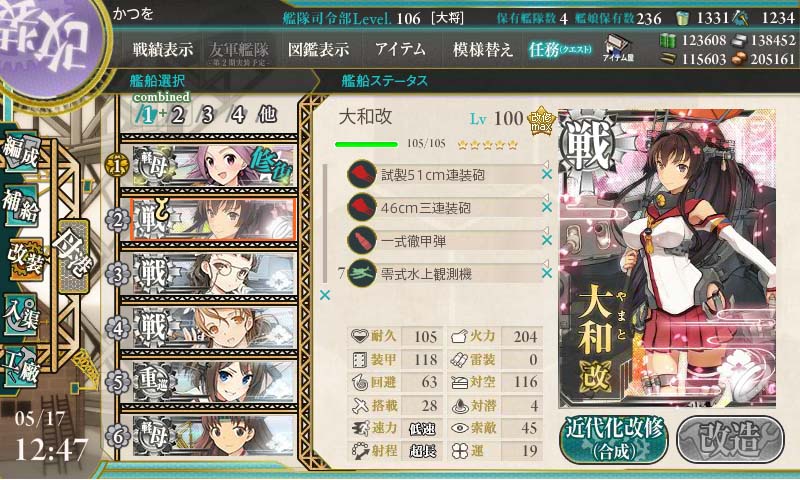Click the 近代化改修 modernization button

(614, 438)
